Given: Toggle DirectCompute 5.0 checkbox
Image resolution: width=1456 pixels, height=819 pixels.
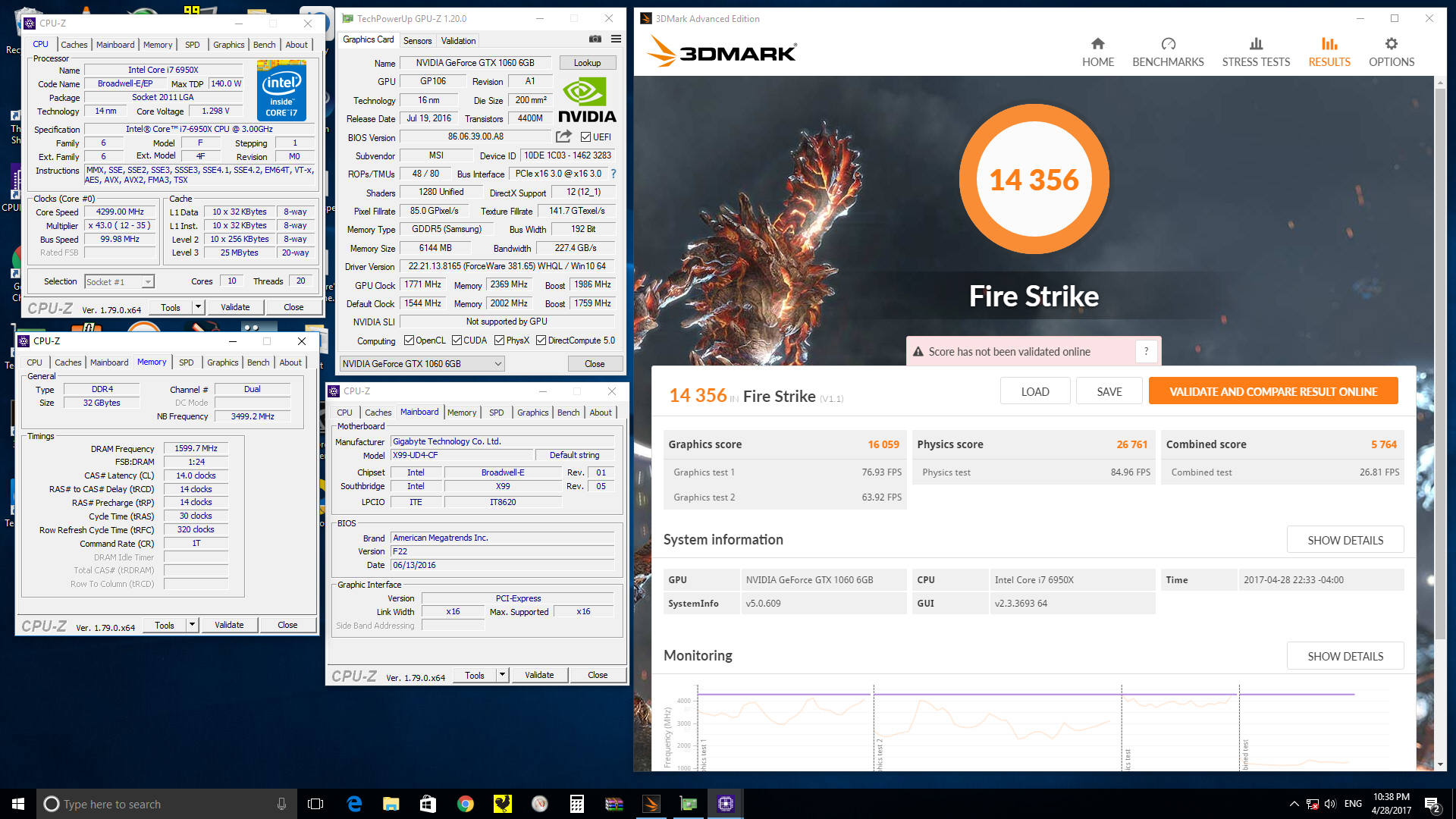Looking at the screenshot, I should point(541,340).
